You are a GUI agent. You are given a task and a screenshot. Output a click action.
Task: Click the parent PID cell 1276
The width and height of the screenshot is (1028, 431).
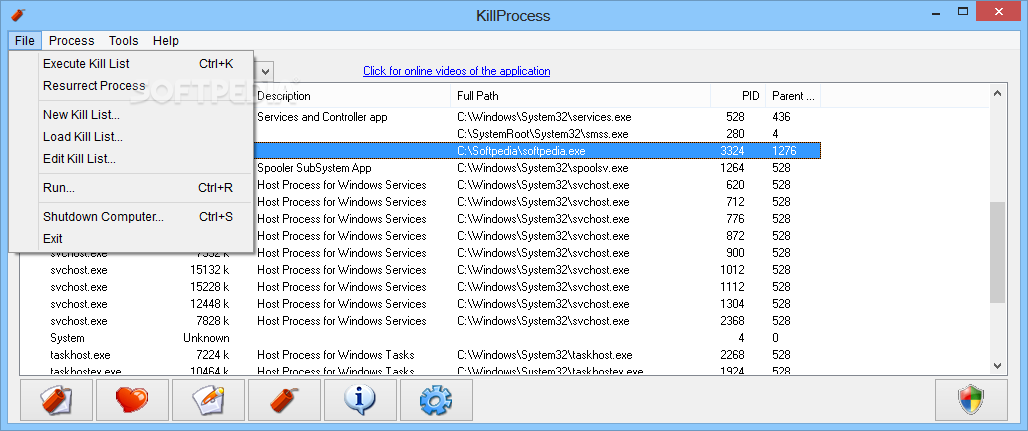pyautogui.click(x=784, y=151)
